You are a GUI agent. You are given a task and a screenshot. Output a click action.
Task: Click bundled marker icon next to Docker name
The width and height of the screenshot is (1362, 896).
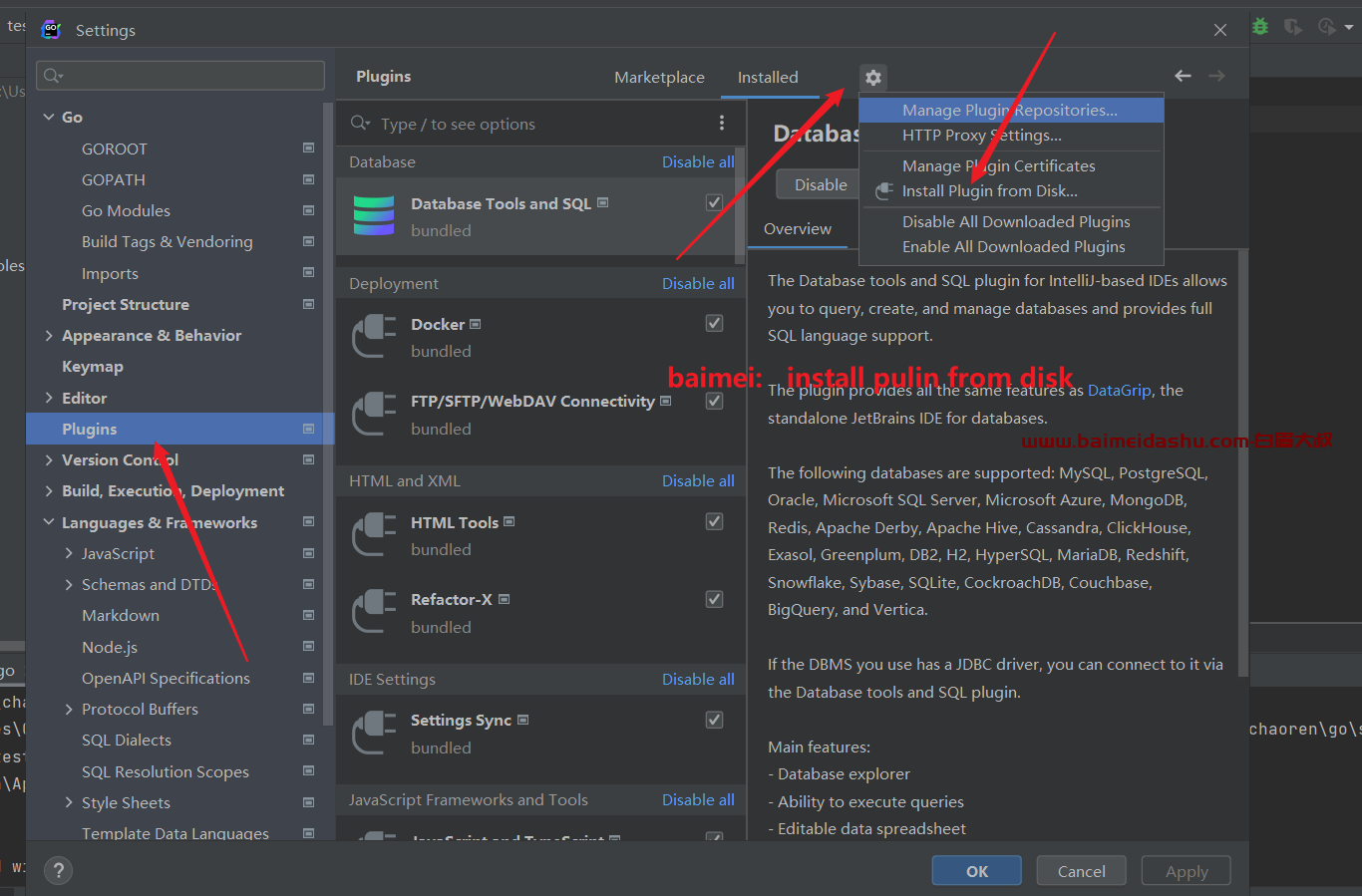coord(475,324)
